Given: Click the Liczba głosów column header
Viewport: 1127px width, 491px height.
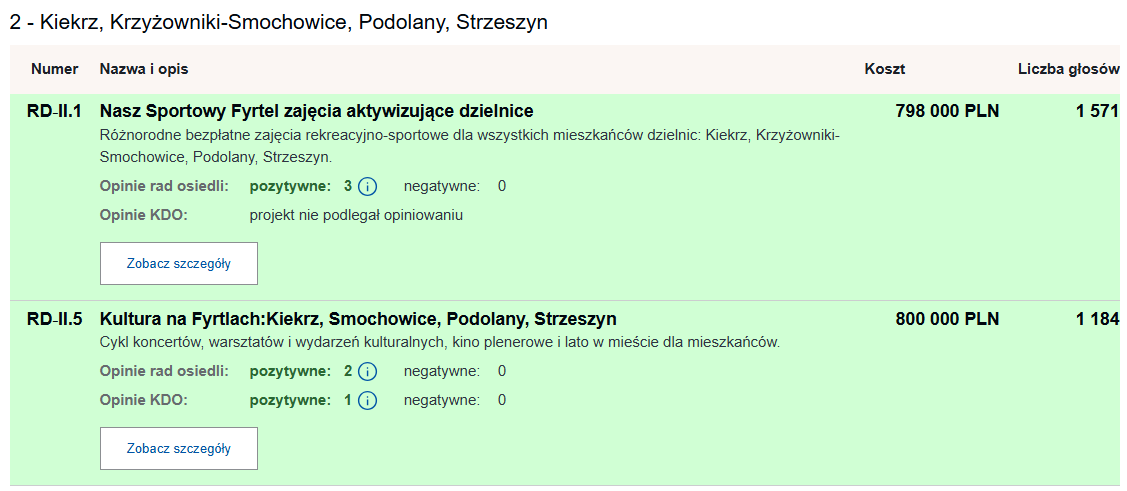Looking at the screenshot, I should click(1067, 69).
